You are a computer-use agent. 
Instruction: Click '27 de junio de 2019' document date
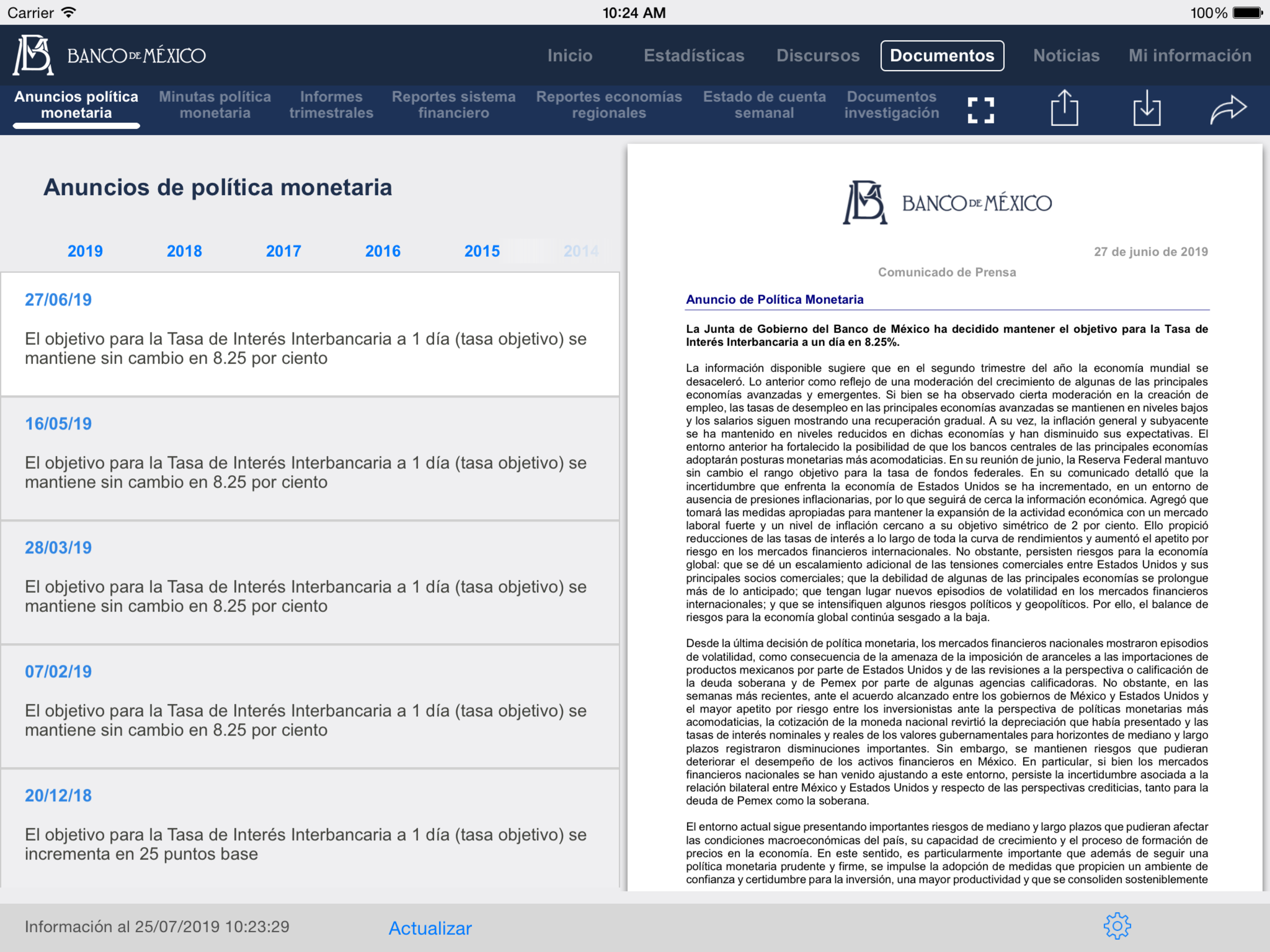[x=1151, y=251]
